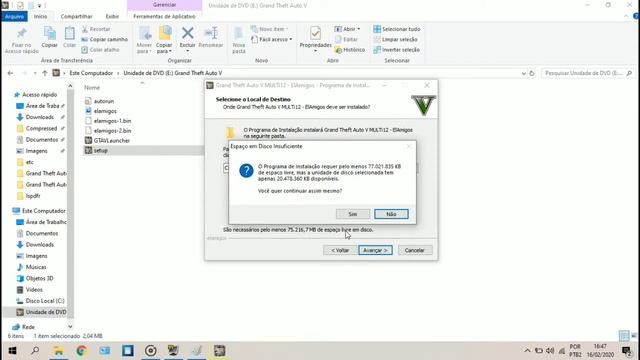The image size is (640, 360).
Task: Select the elamigos file
Action: tap(105, 111)
